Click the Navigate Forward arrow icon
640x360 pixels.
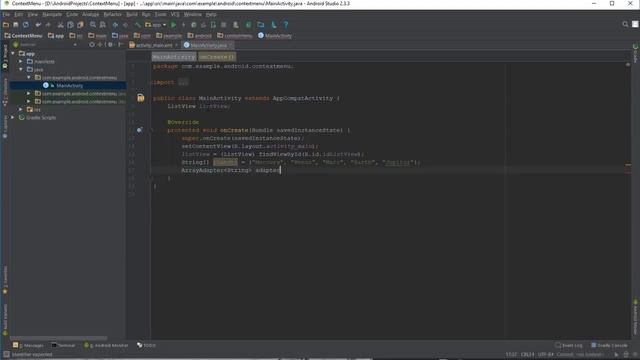[x=125, y=25]
